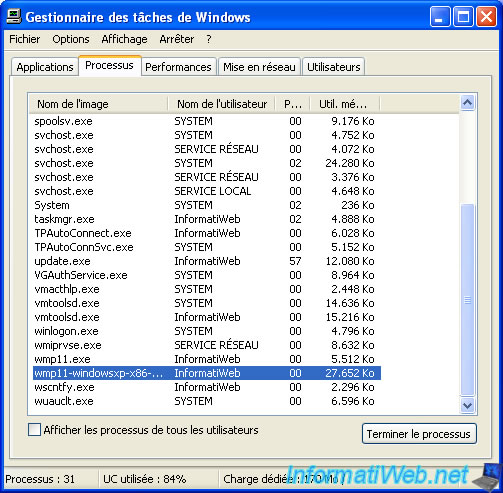Open the Mise en réseau tab
Screen dimensions: 503x493
tap(259, 67)
